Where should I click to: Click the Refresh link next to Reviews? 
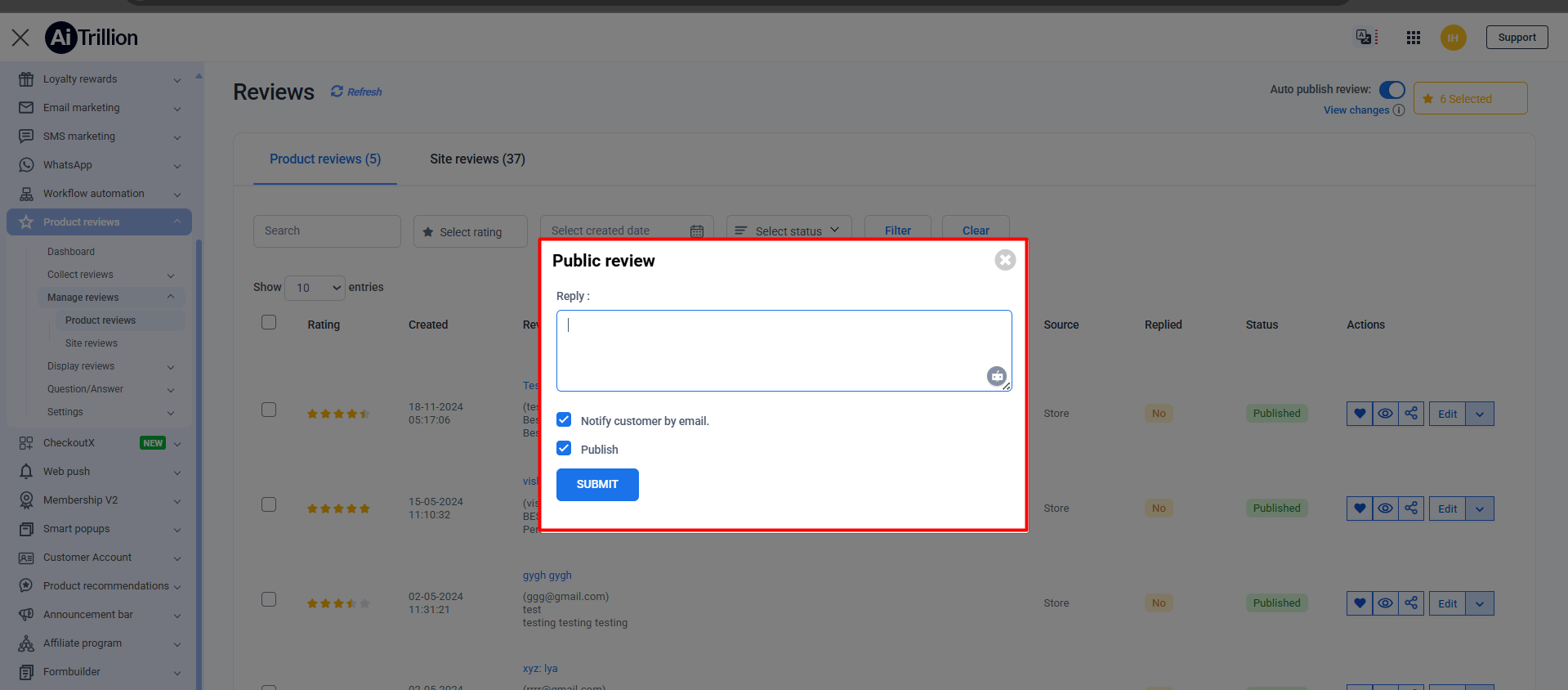click(x=356, y=92)
